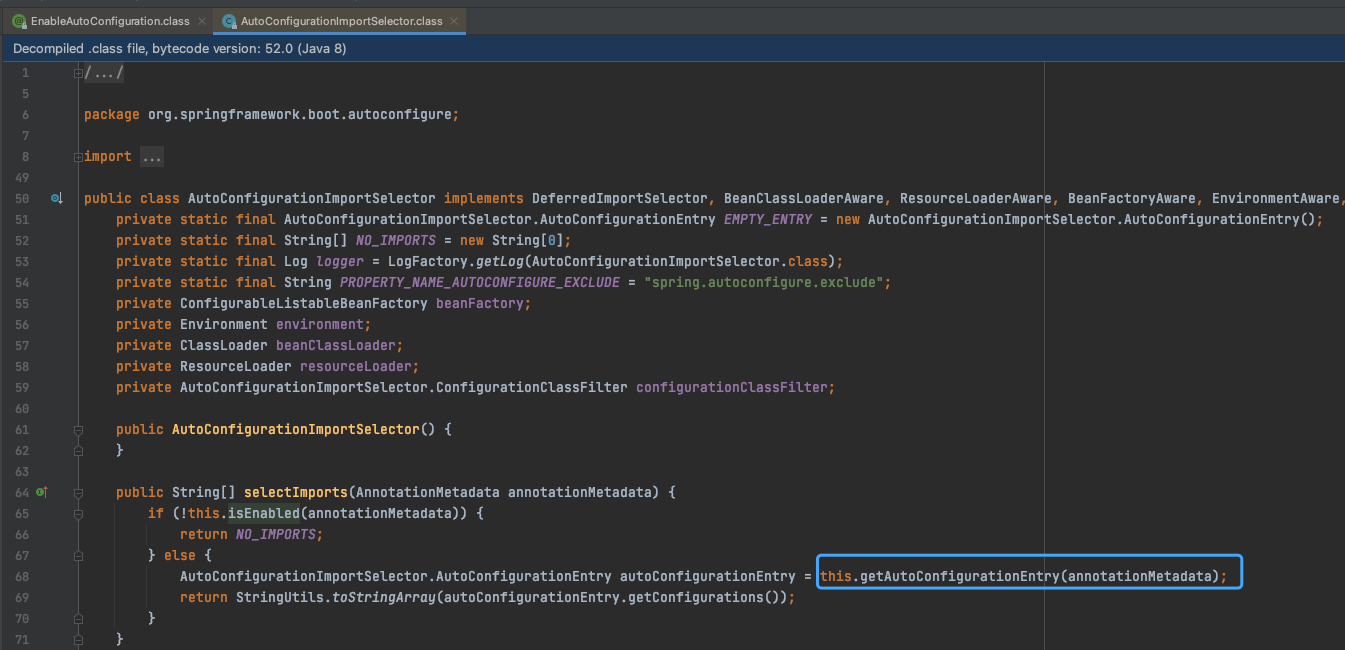Click the class icon on AutoConfigurationImportSelector tab
This screenshot has width=1345, height=650.
[x=229, y=21]
